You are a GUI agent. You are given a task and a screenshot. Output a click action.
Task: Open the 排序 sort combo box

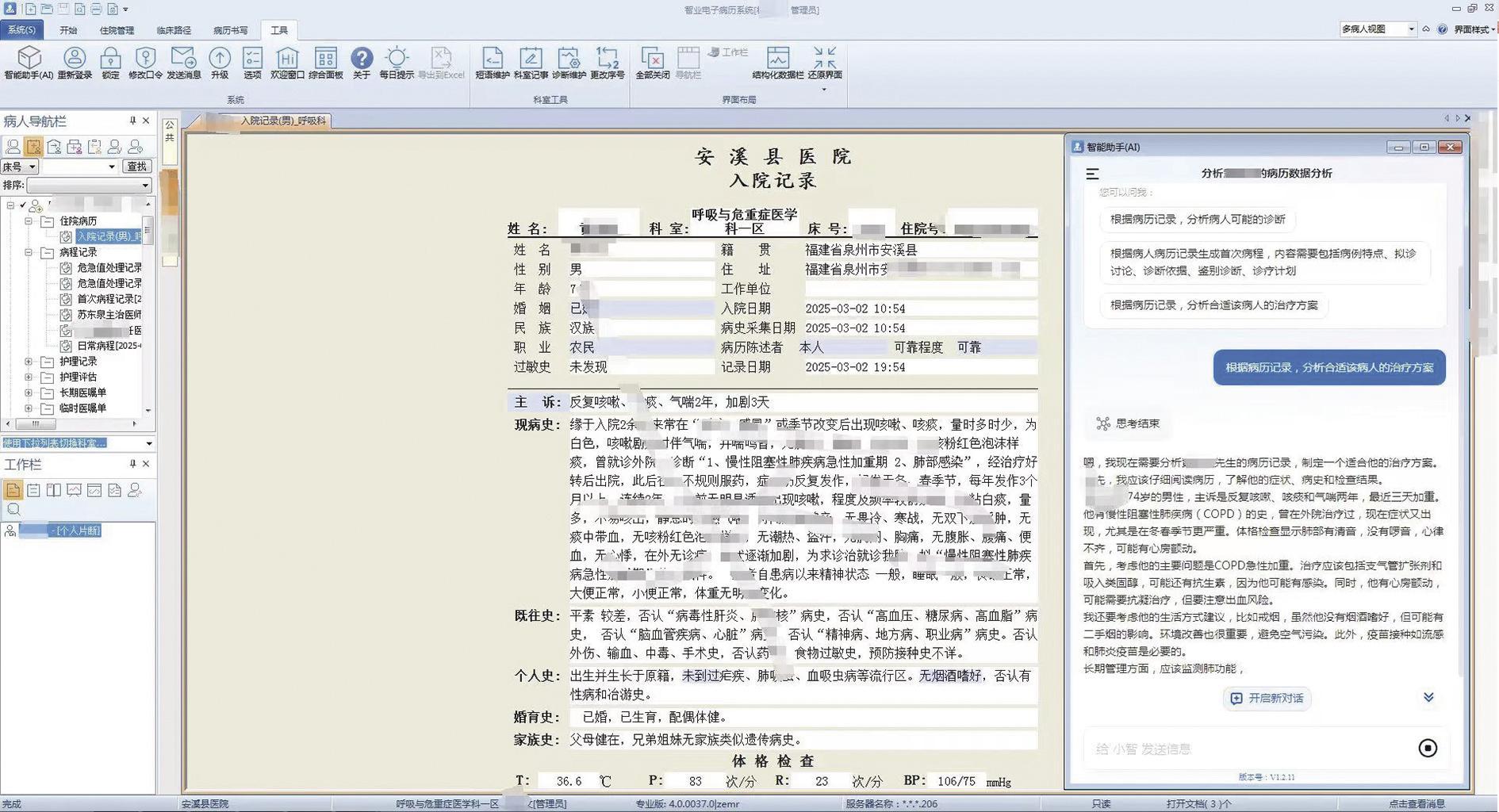click(89, 185)
